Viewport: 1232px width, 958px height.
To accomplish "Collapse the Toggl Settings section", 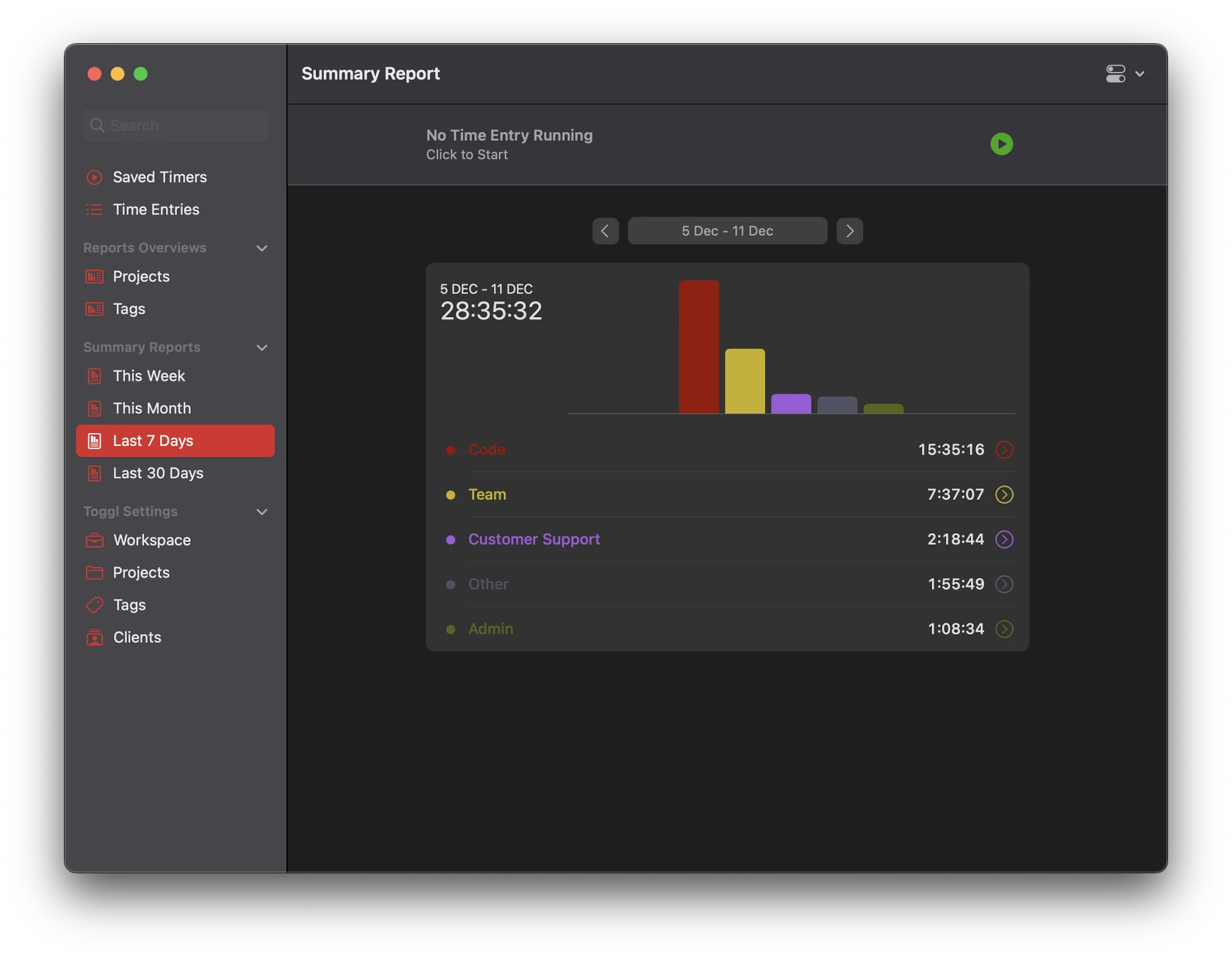I will pyautogui.click(x=262, y=512).
